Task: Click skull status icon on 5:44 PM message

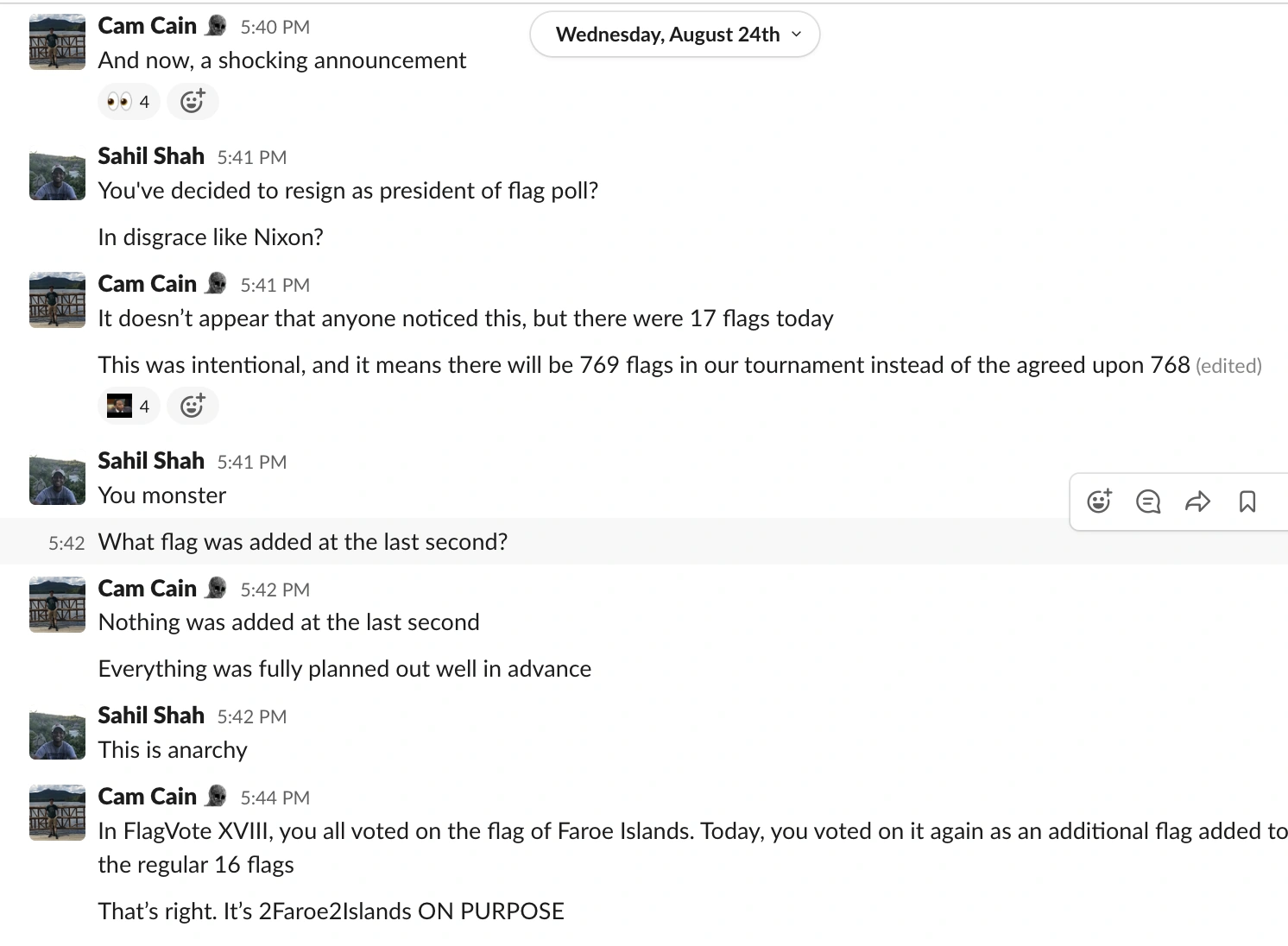Action: (217, 796)
